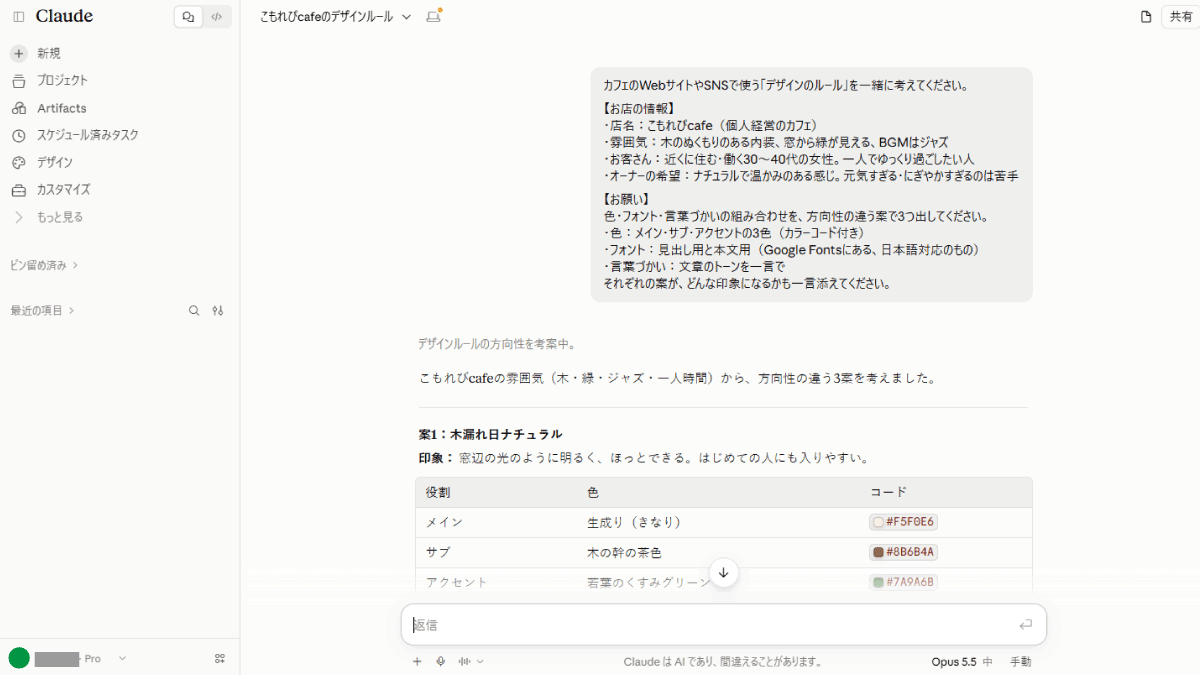Viewport: 1200px width, 675px height.
Task: Switch to code mode toggle
Action: [x=217, y=17]
